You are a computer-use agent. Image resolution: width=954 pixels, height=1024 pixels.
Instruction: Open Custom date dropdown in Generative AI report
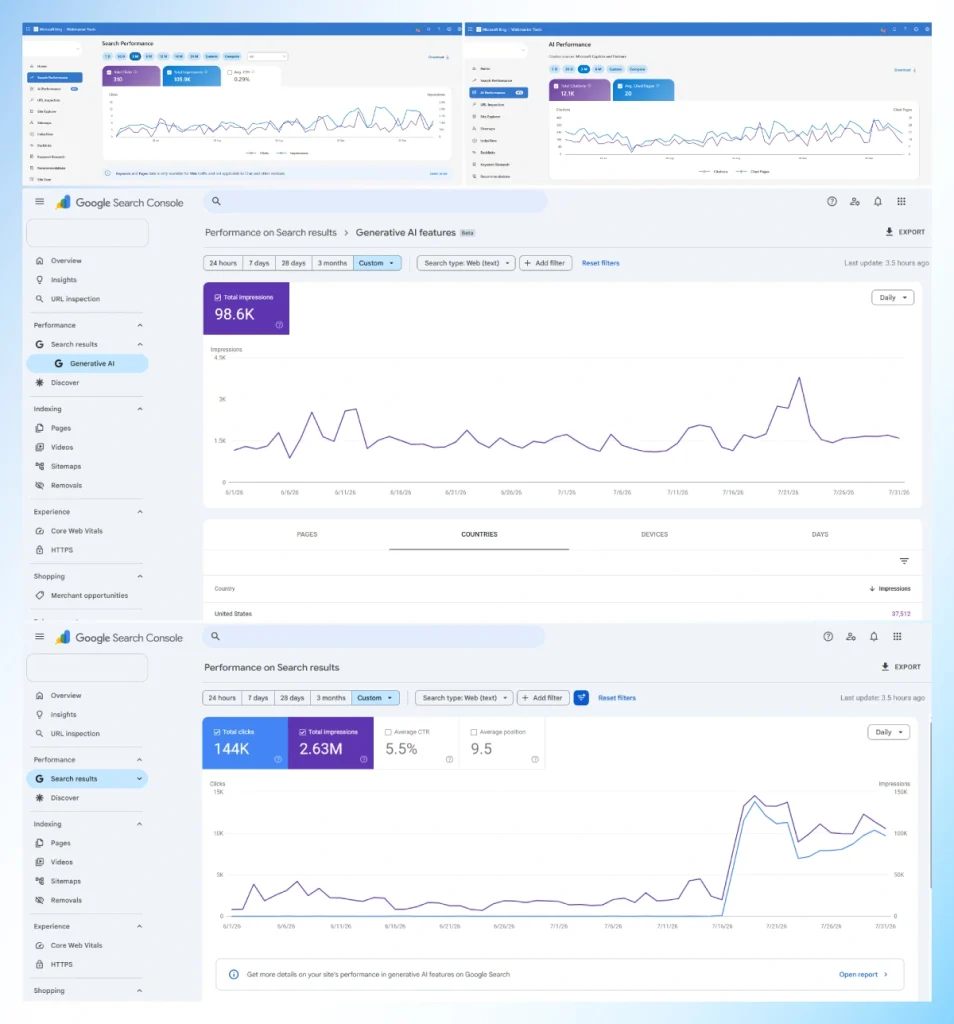(377, 263)
